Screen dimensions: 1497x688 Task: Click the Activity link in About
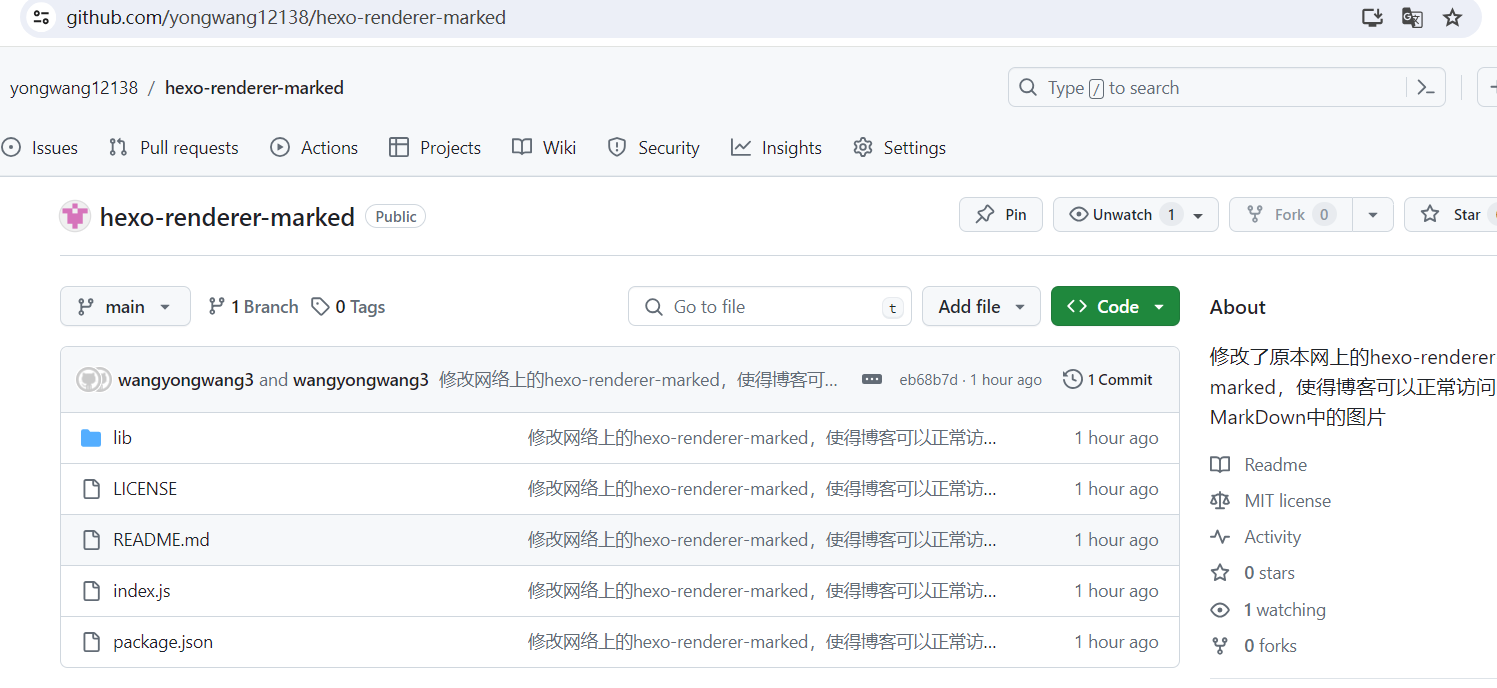1272,537
